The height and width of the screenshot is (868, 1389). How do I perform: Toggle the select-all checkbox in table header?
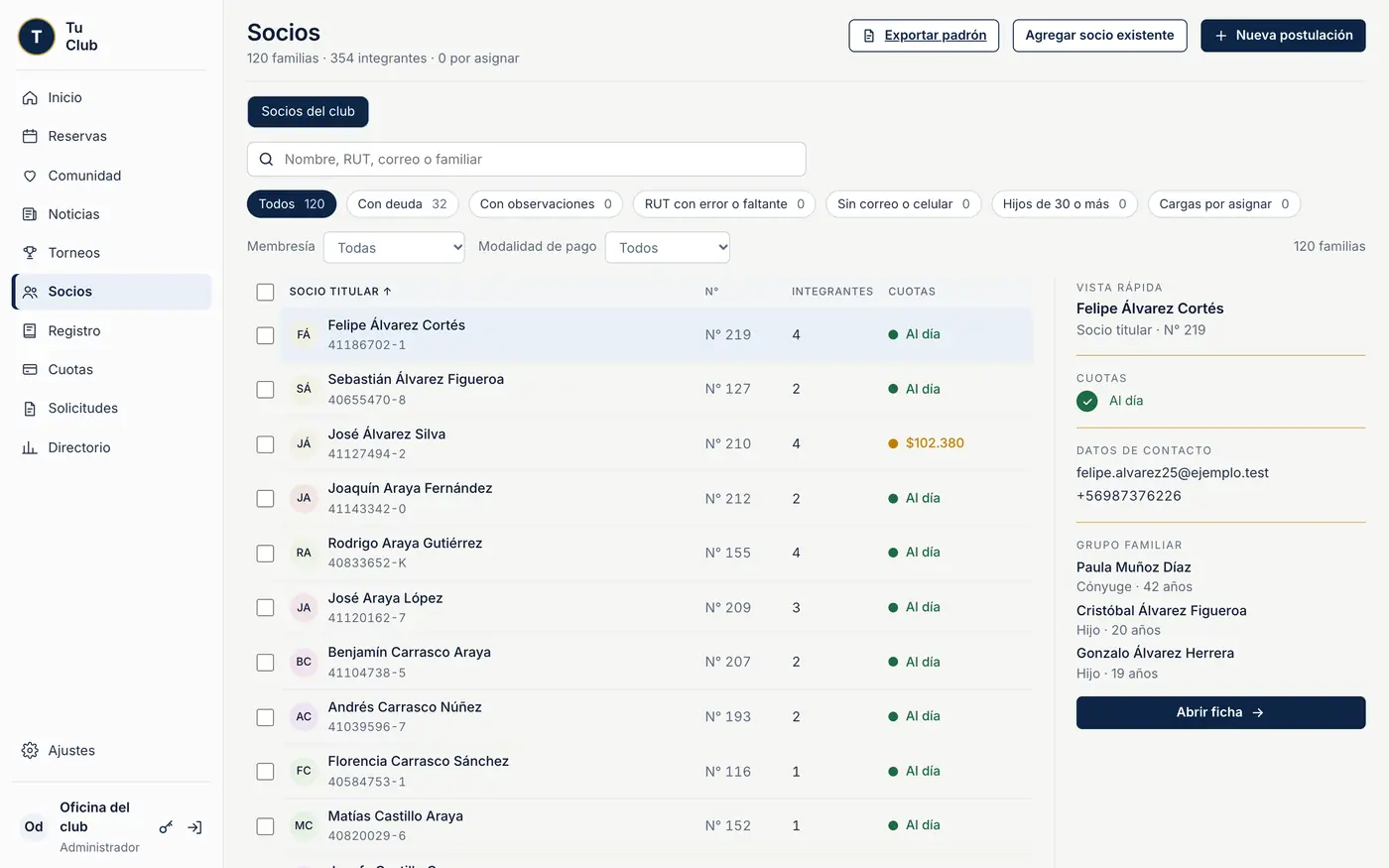265,292
